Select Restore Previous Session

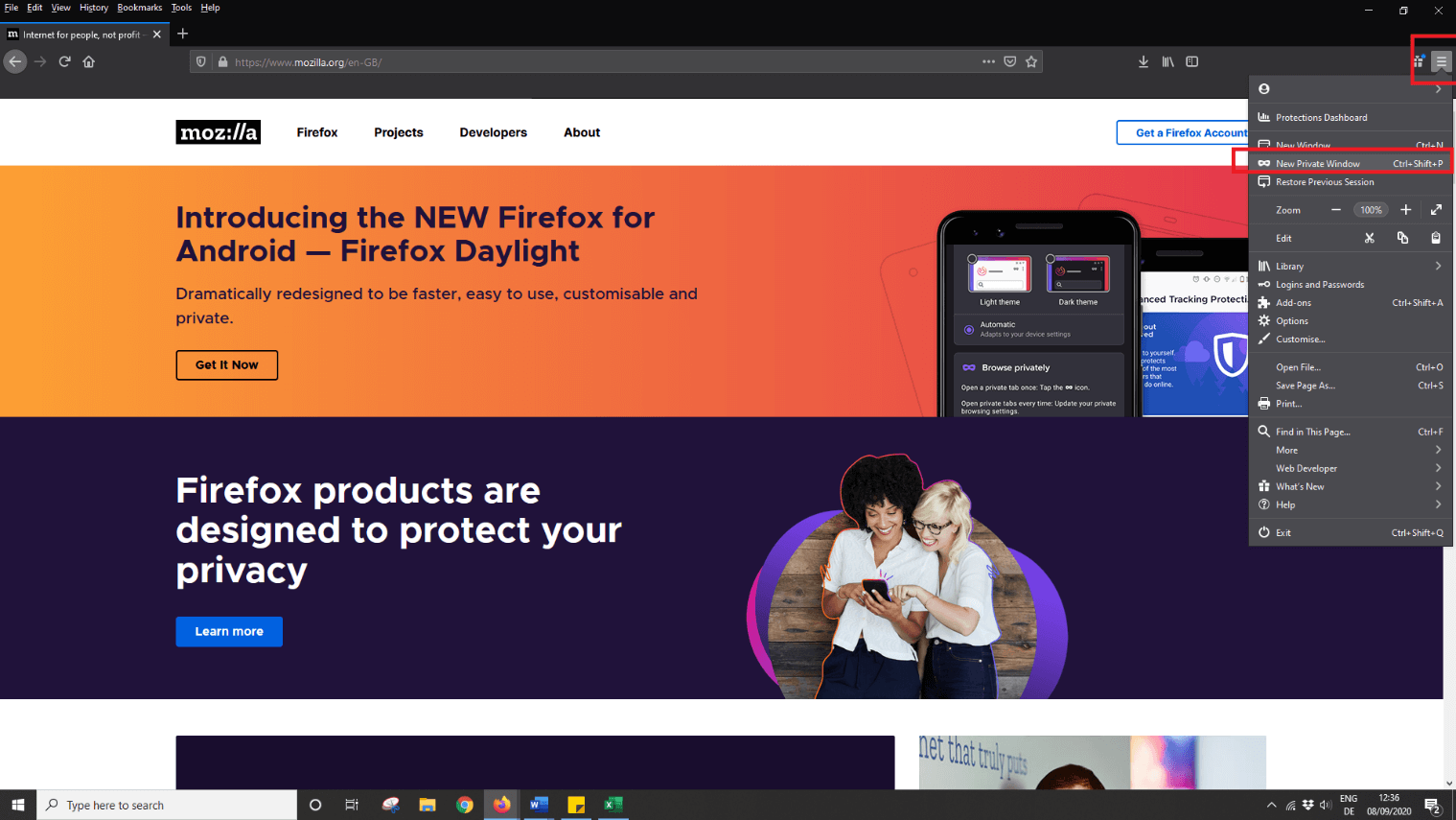pyautogui.click(x=1351, y=182)
